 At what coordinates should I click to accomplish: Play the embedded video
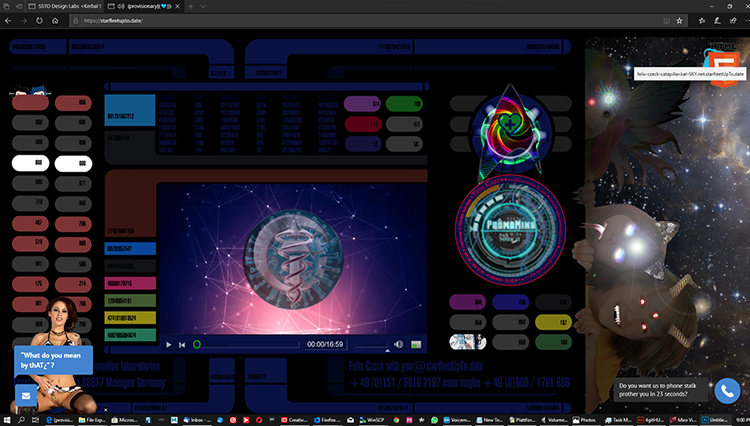point(168,344)
